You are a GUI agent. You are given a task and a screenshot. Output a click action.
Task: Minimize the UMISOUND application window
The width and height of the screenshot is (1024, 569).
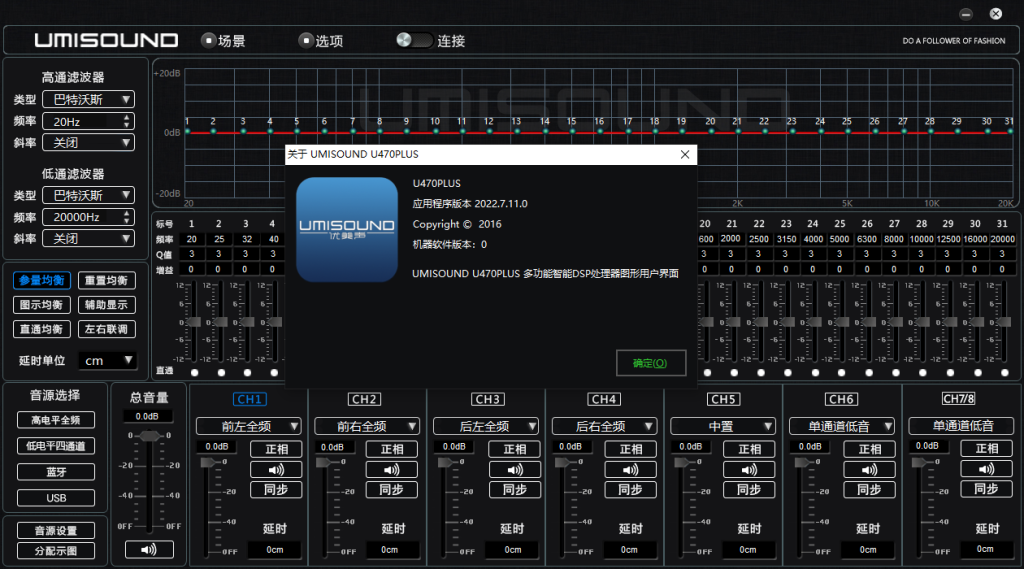[x=966, y=14]
